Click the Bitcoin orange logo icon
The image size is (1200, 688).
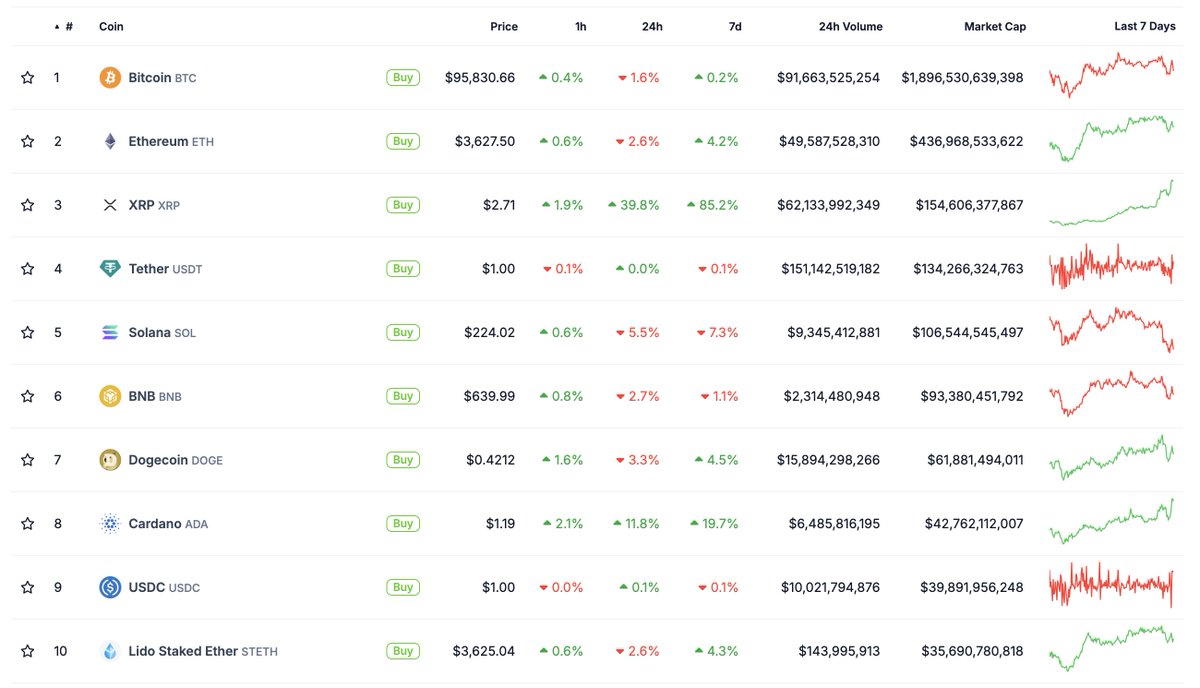(110, 77)
